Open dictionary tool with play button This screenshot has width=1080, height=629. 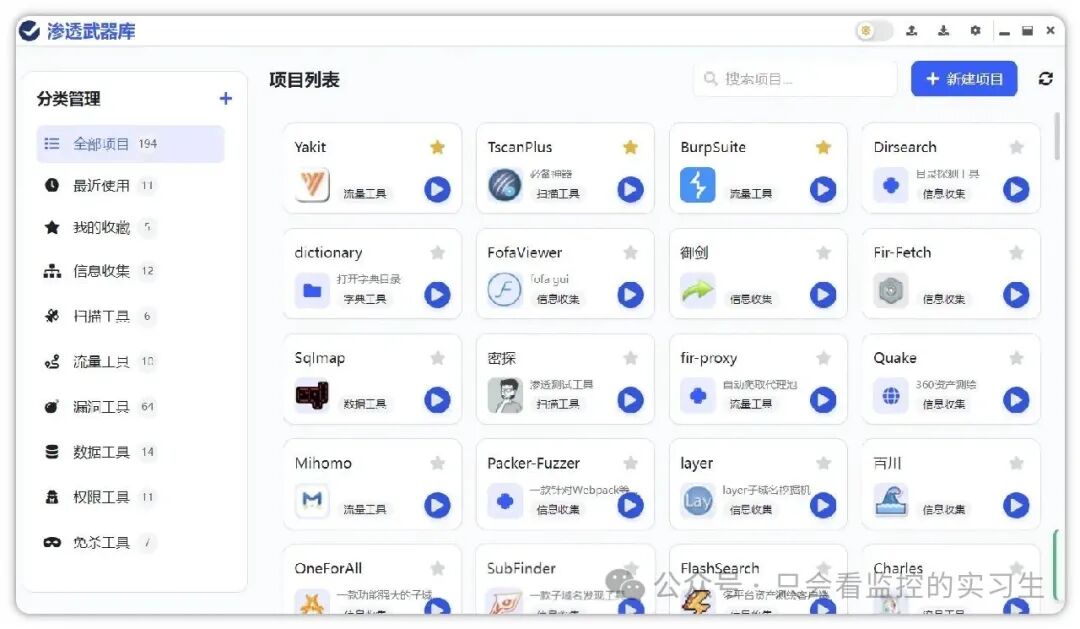coord(437,294)
